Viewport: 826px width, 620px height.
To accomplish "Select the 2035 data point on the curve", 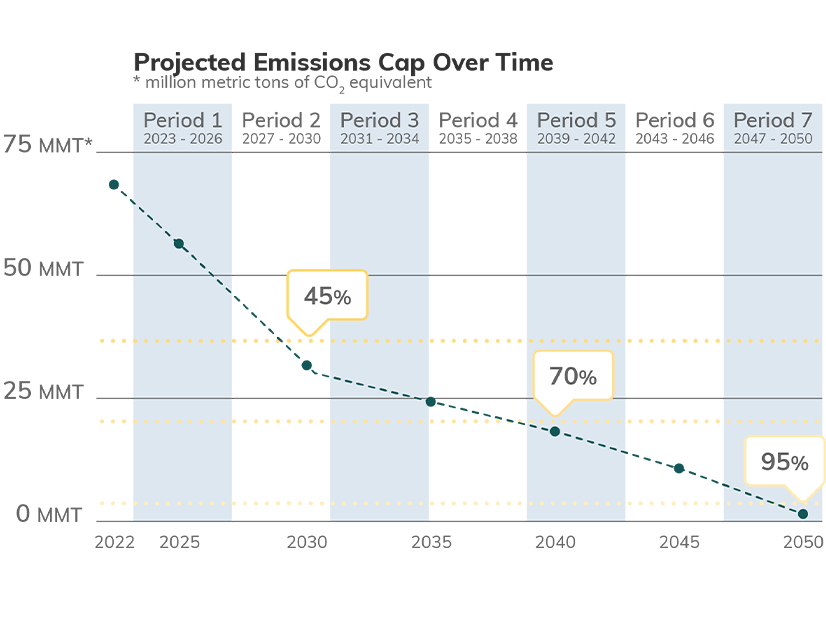I will click(431, 402).
